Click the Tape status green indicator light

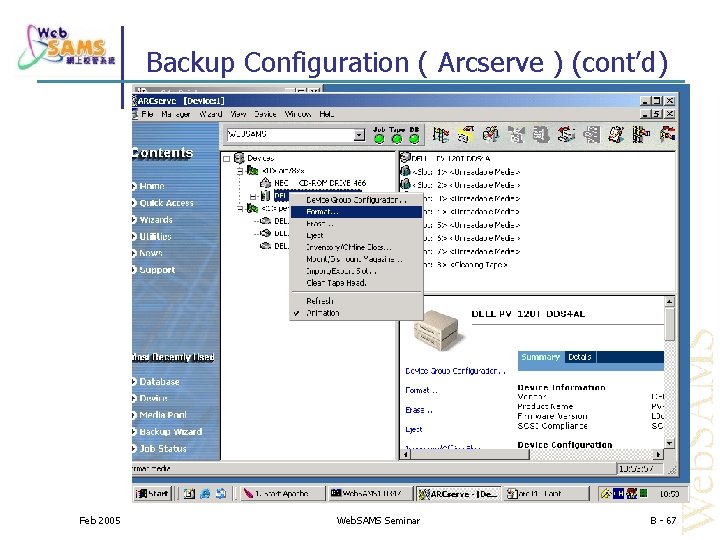pos(397,139)
